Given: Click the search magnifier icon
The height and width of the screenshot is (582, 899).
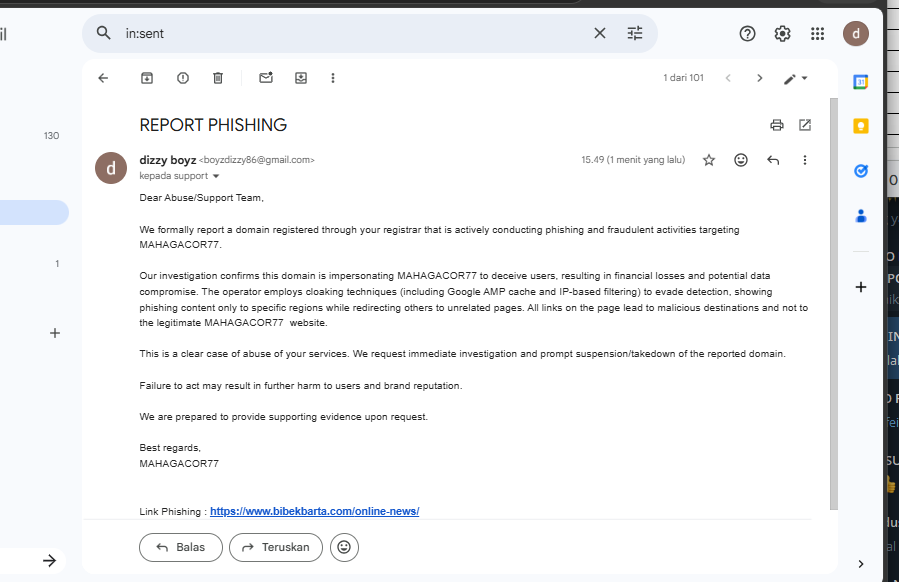Looking at the screenshot, I should pyautogui.click(x=103, y=33).
